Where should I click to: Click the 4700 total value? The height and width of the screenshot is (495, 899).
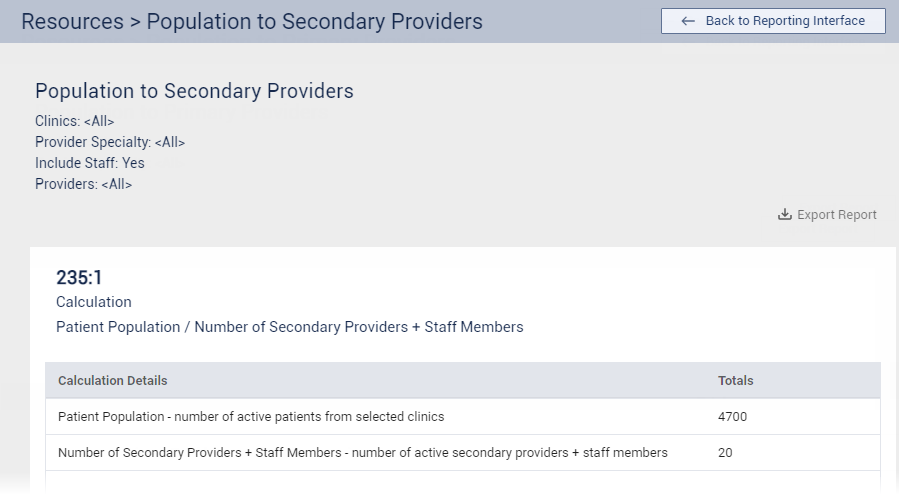tap(732, 417)
